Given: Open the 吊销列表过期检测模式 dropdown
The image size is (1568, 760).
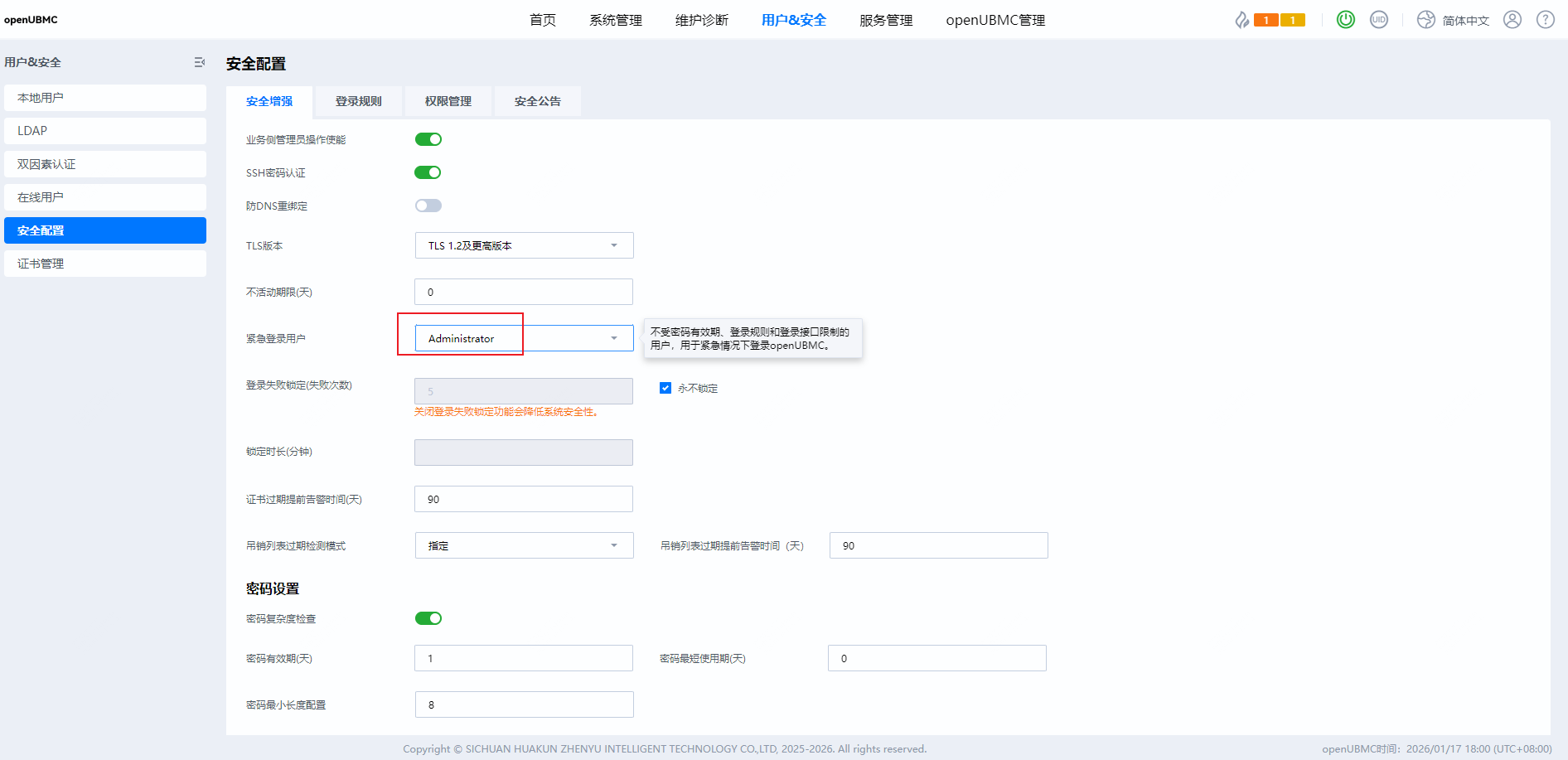Looking at the screenshot, I should click(524, 545).
